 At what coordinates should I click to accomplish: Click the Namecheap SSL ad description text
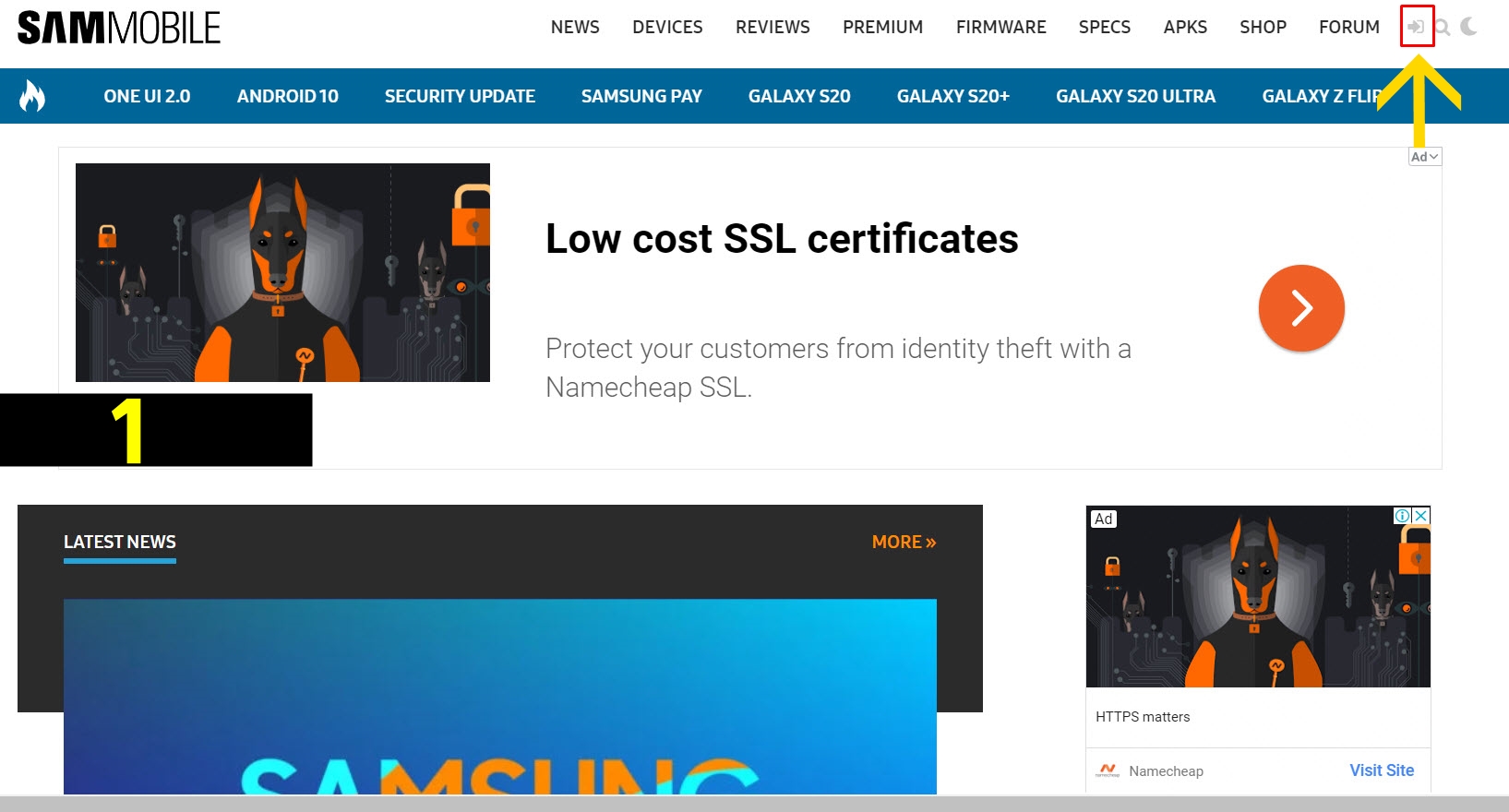[838, 367]
